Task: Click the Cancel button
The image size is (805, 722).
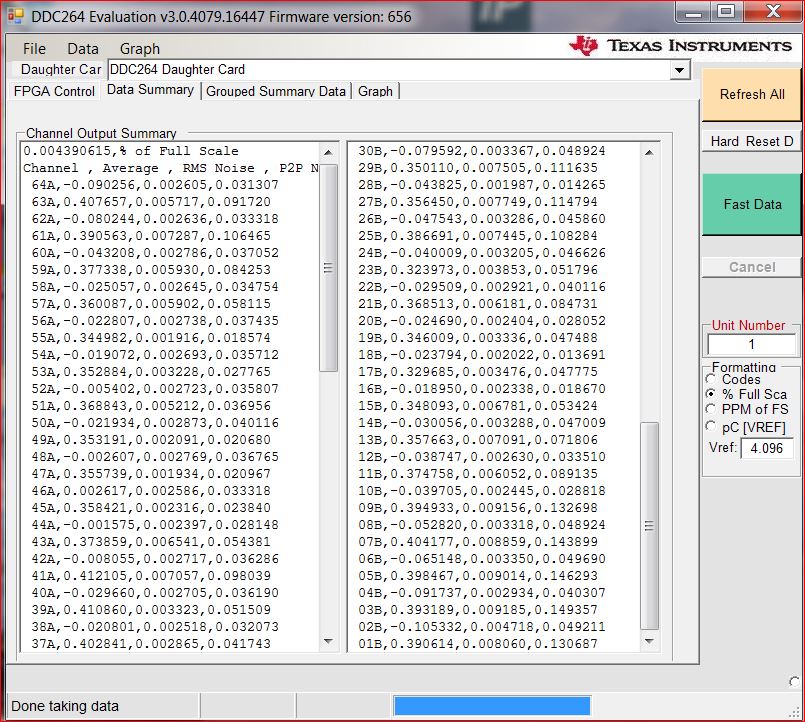Action: pyautogui.click(x=752, y=267)
